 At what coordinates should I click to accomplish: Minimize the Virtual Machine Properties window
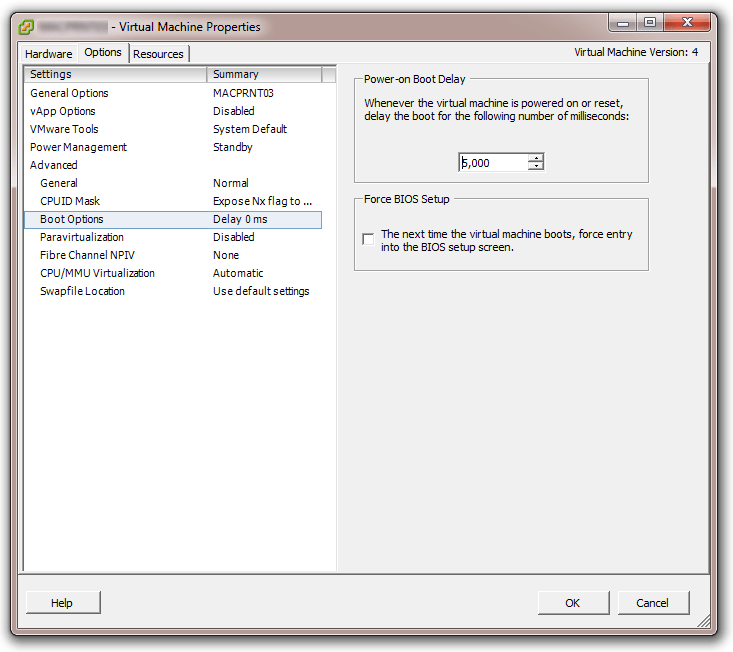(x=623, y=23)
